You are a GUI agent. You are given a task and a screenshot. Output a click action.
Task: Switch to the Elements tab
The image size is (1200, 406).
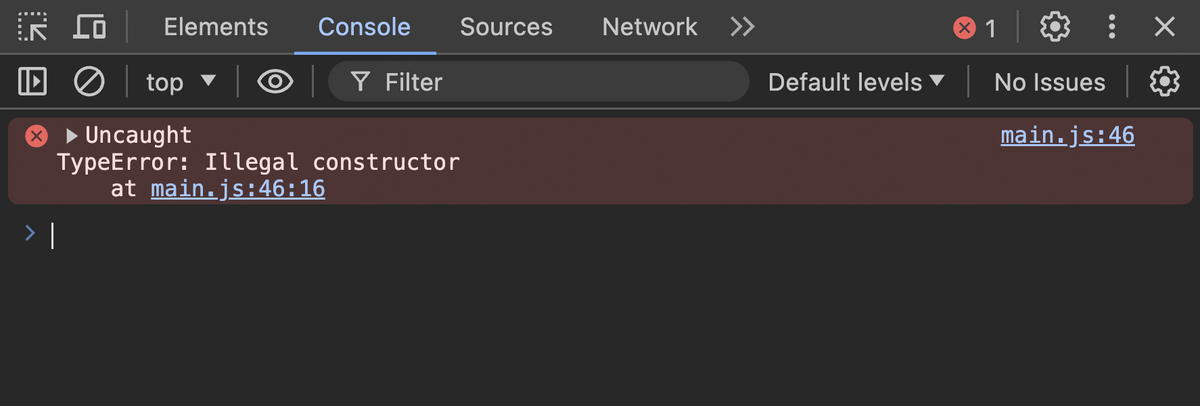[216, 27]
